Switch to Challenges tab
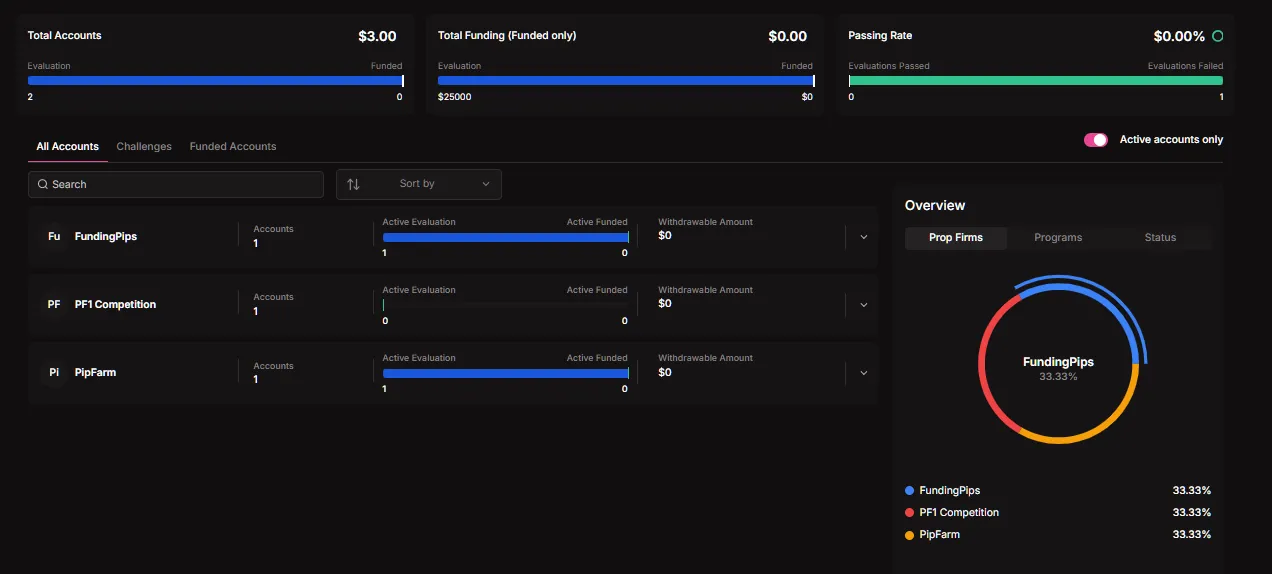Screen dimensions: 1272x574 (x=144, y=146)
